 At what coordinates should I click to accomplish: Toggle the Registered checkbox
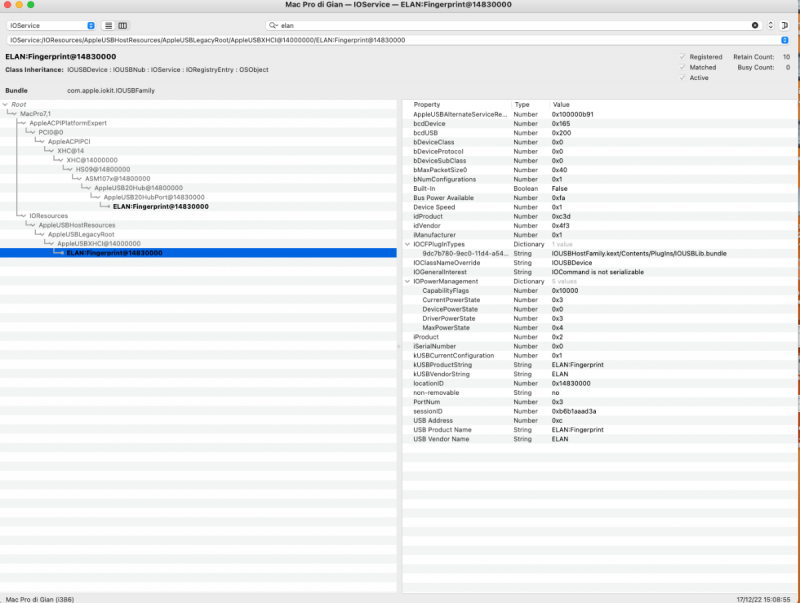[x=682, y=57]
